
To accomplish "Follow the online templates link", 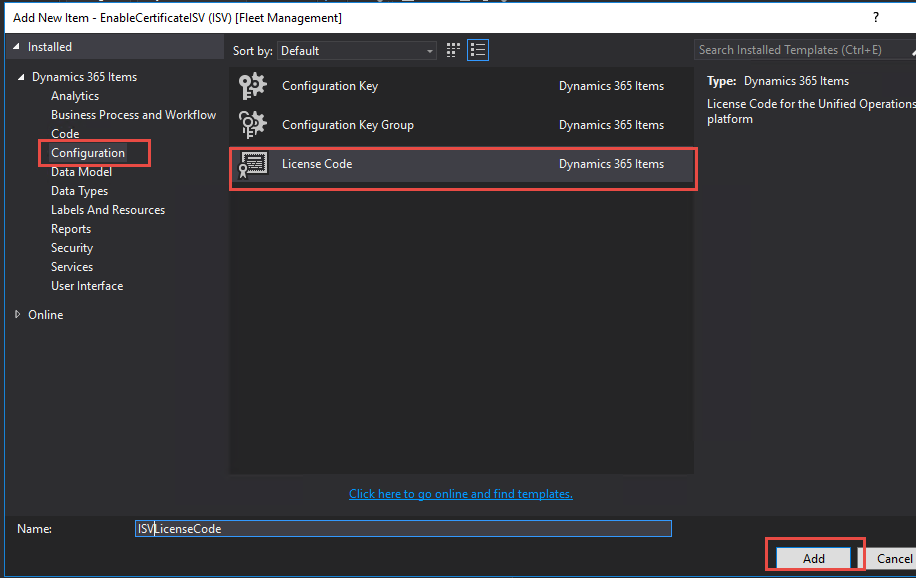I will 460,494.
